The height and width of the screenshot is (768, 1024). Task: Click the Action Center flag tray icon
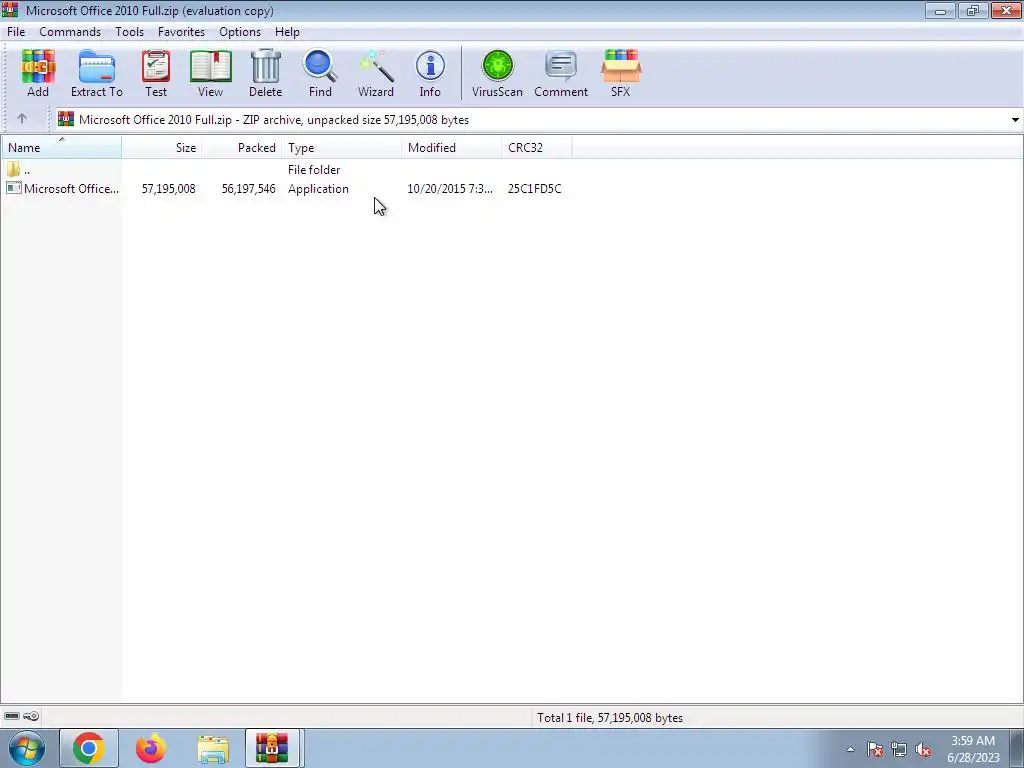(875, 750)
